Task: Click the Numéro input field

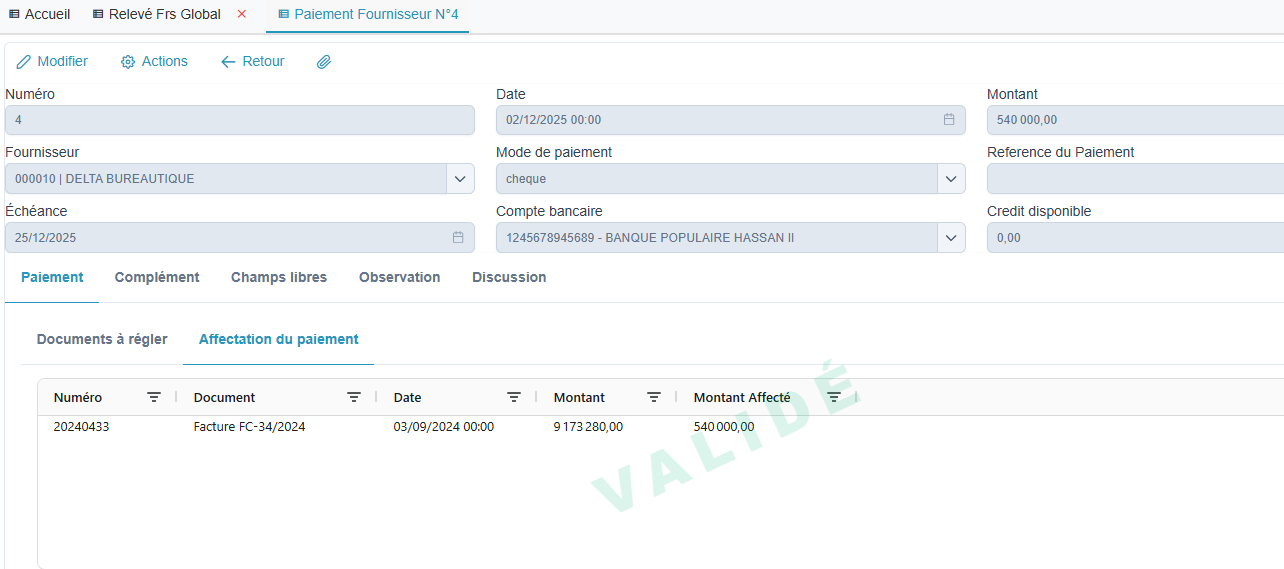Action: [240, 120]
